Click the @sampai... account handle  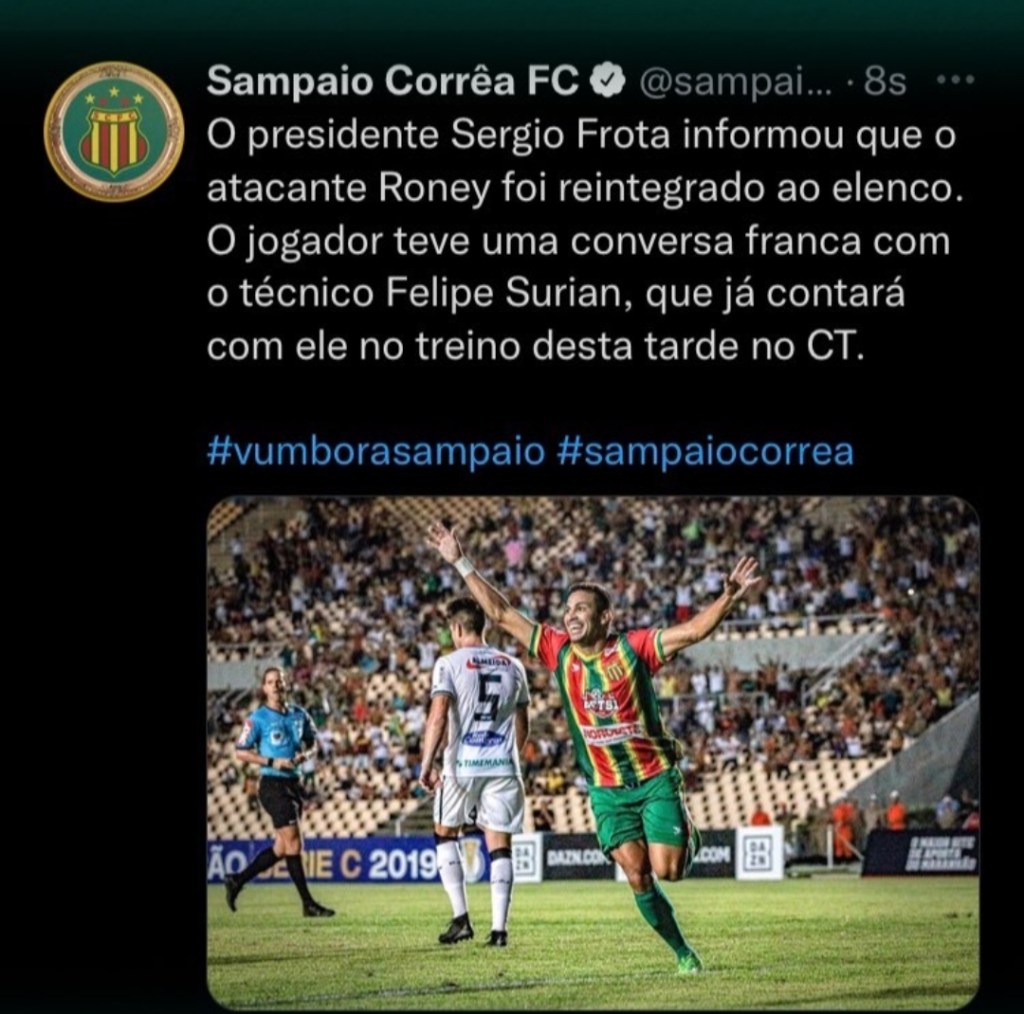(735, 83)
